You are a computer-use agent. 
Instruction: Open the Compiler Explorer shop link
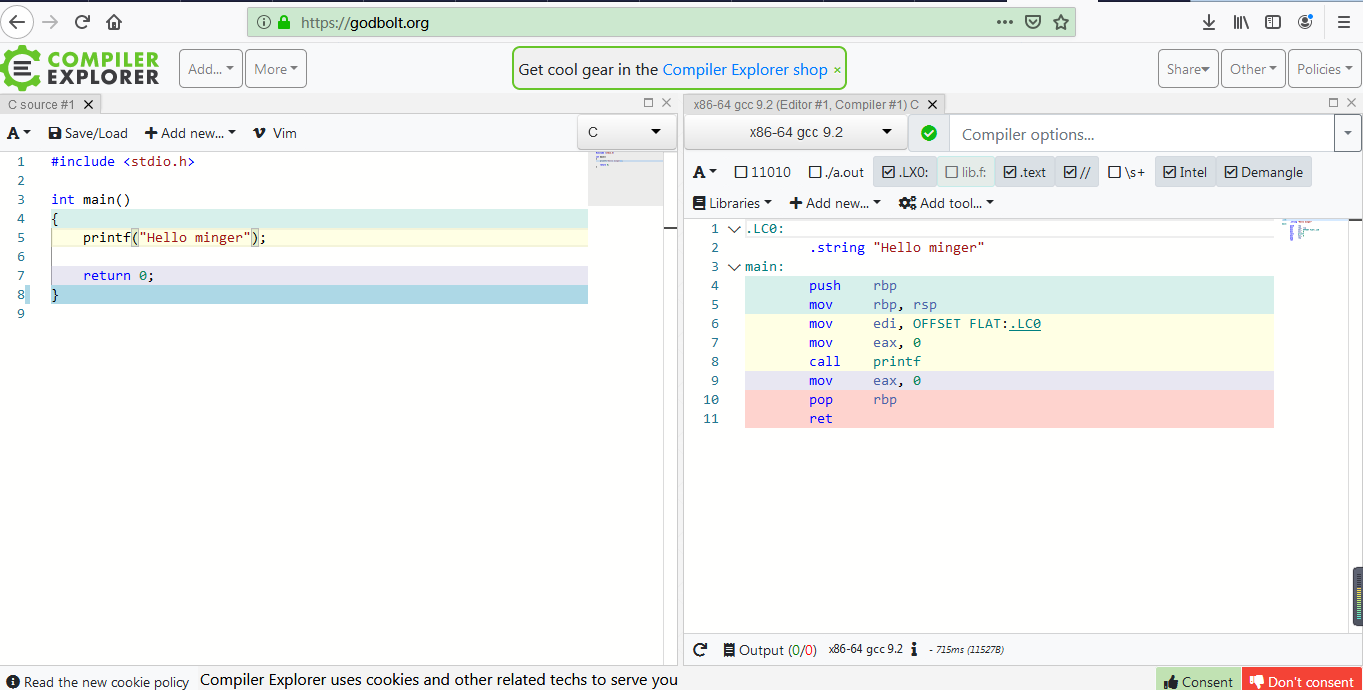click(x=745, y=70)
